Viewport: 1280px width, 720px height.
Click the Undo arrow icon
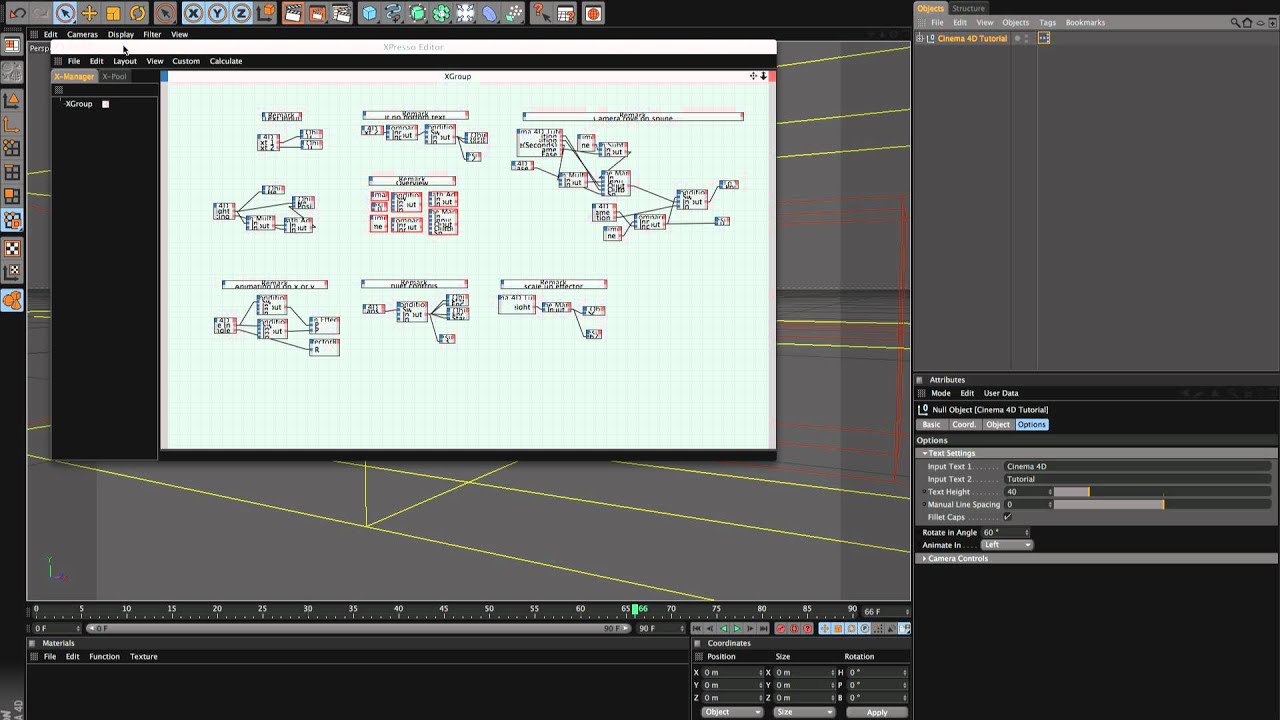pyautogui.click(x=17, y=13)
